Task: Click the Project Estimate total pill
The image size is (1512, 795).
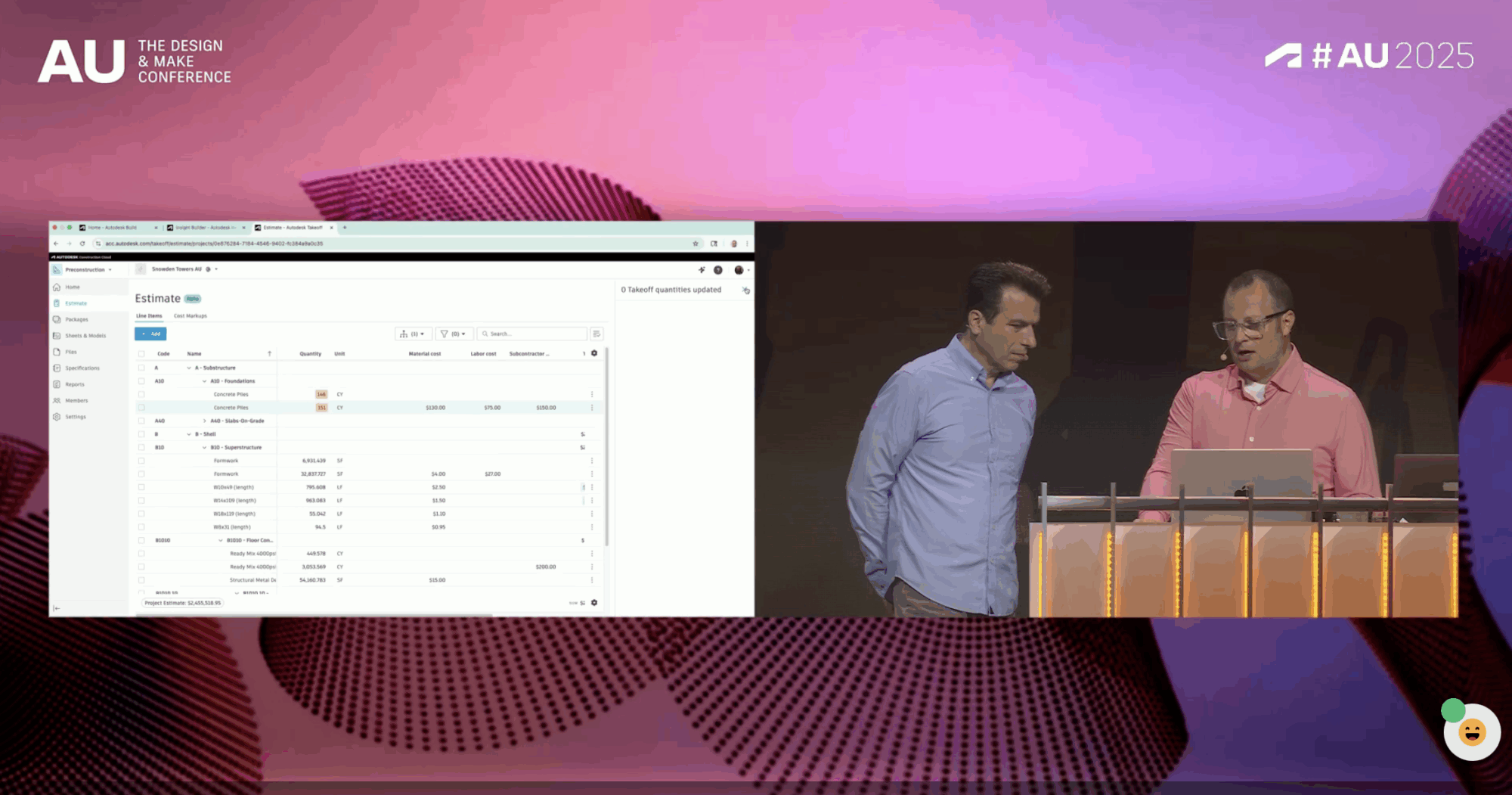Action: coord(182,603)
